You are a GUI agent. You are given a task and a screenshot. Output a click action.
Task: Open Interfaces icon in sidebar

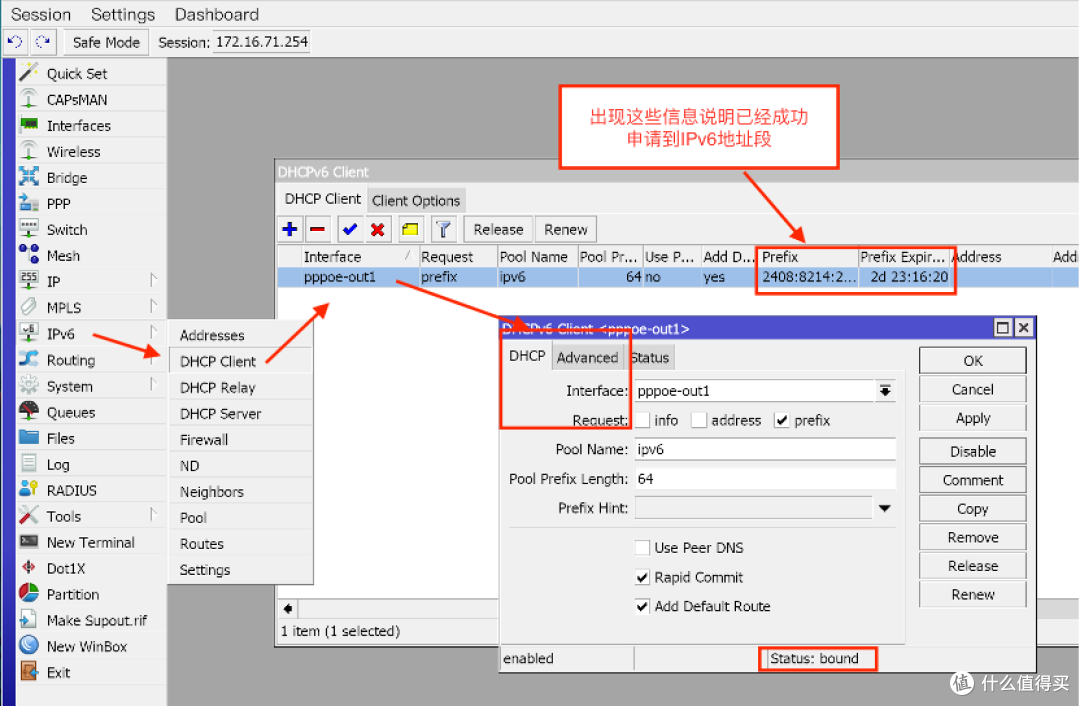(x=29, y=125)
